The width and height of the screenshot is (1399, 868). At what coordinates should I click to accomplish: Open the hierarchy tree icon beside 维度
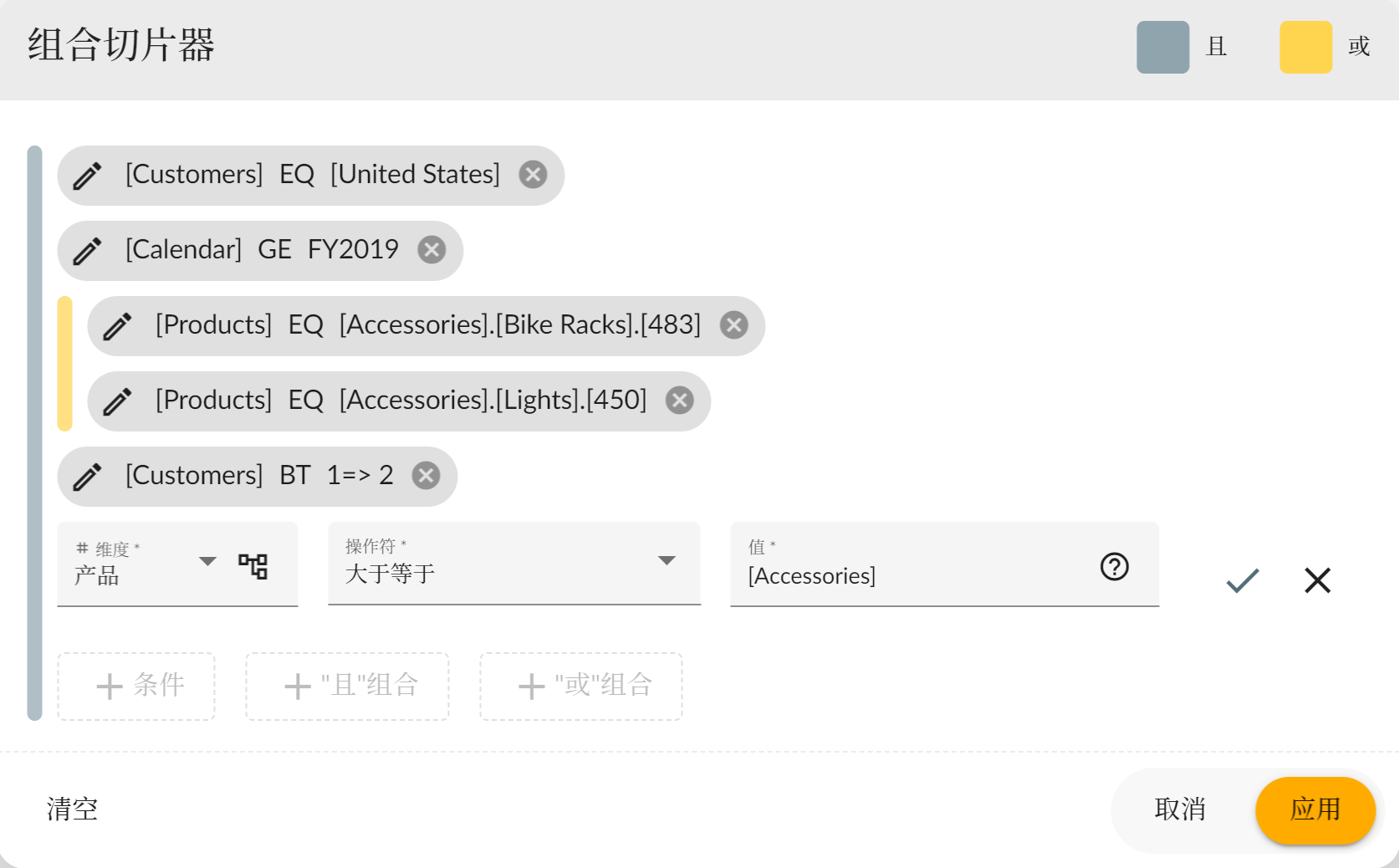point(253,566)
